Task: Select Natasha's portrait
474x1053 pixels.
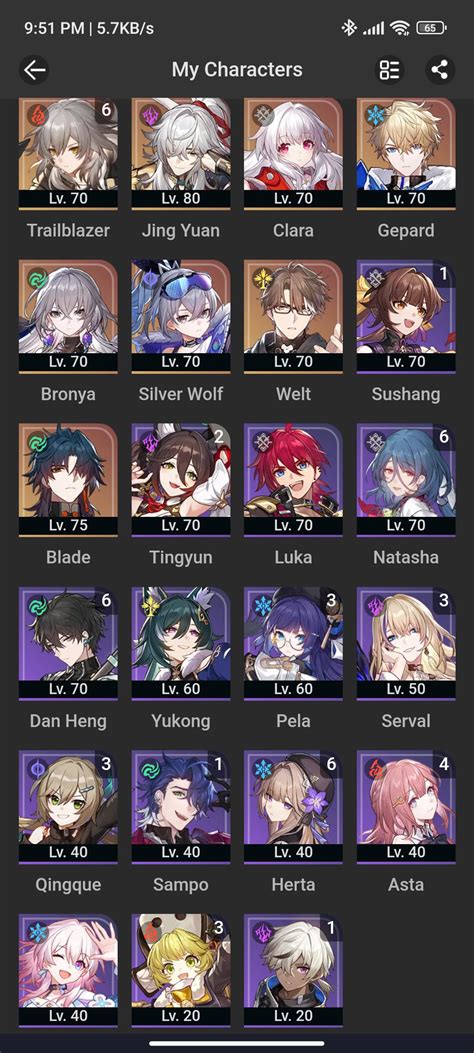Action: 406,479
